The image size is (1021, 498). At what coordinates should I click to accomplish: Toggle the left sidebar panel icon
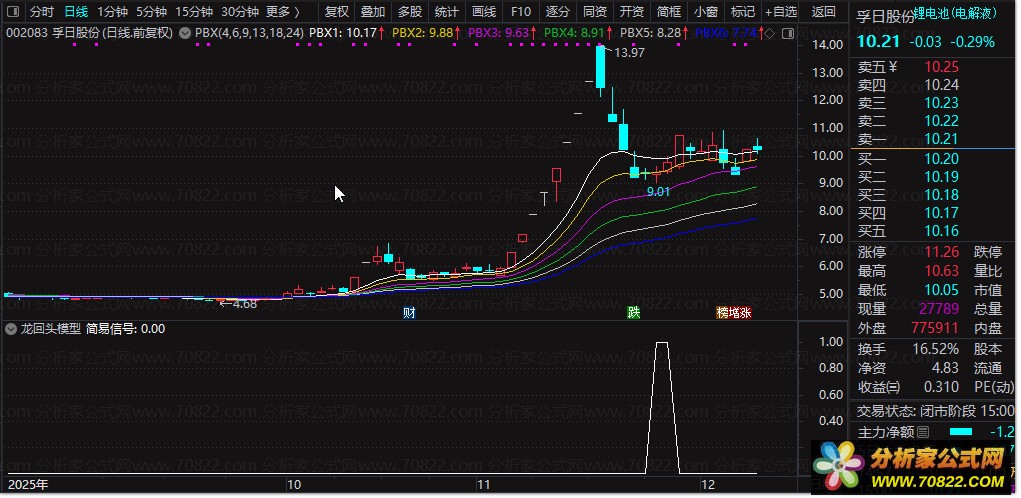(x=14, y=12)
